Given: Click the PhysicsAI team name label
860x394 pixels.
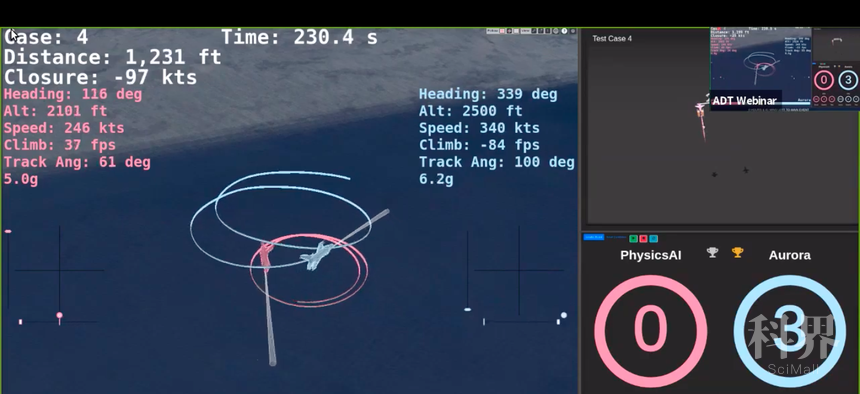Looking at the screenshot, I should [x=650, y=255].
